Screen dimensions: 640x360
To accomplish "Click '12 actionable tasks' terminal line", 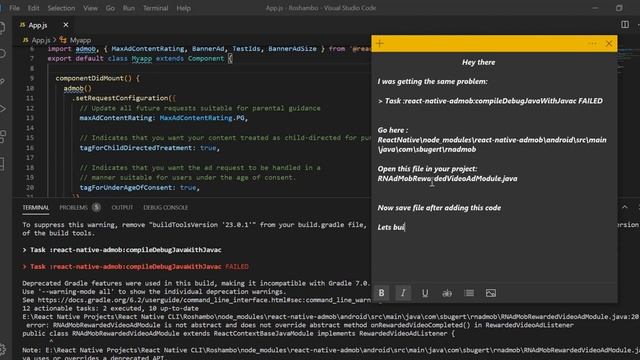I will click(x=111, y=309).
